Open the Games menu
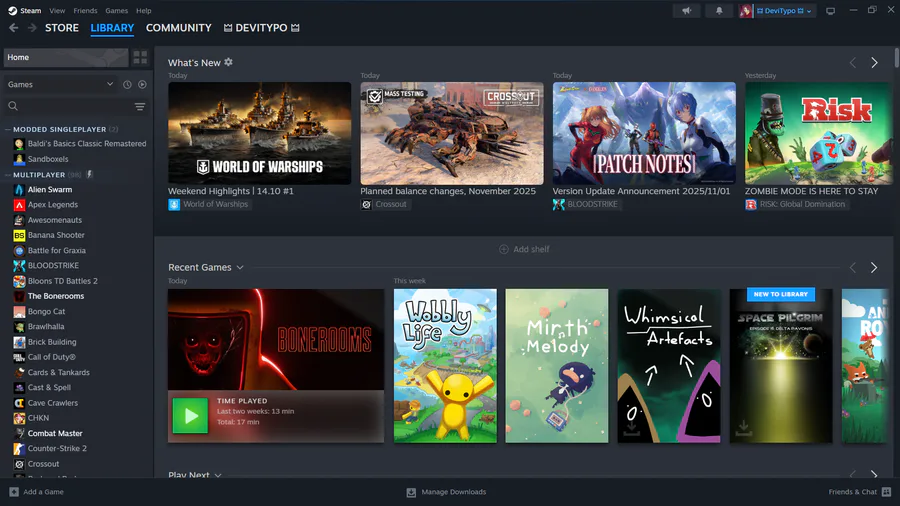Screen dimensions: 900x506 pos(117,10)
